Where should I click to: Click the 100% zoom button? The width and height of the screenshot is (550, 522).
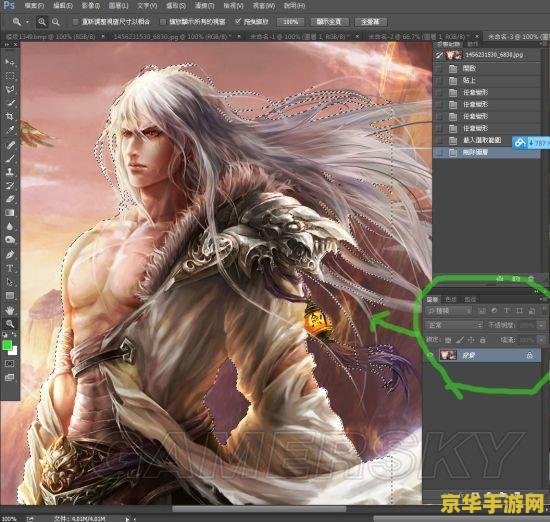[x=290, y=22]
